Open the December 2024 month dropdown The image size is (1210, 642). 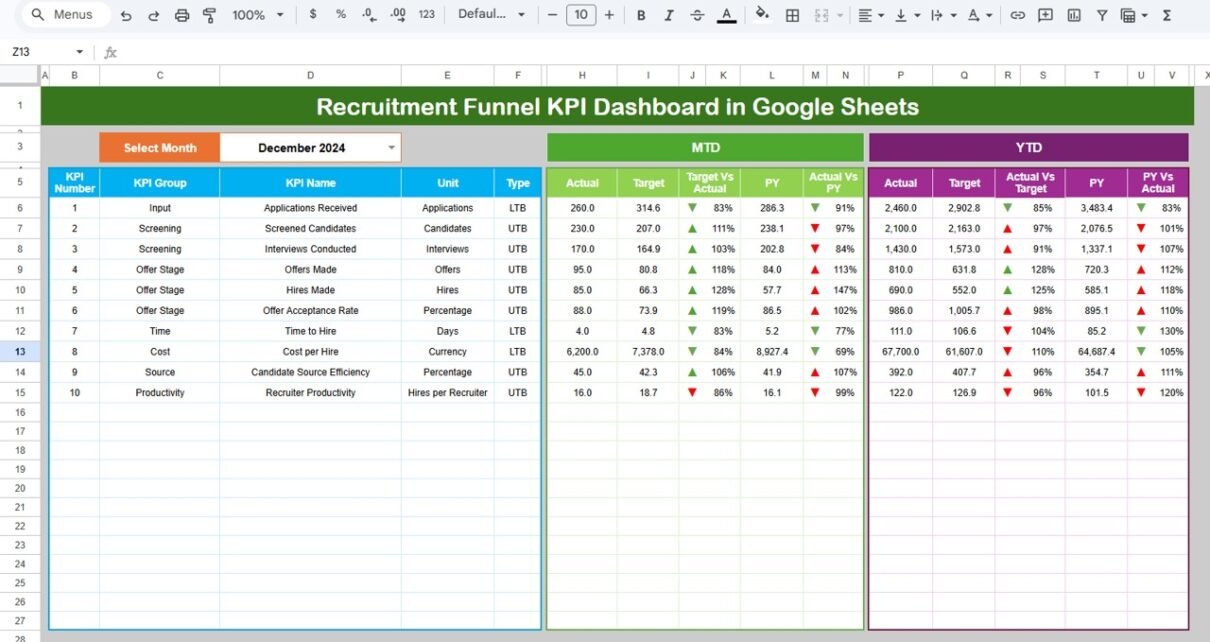tap(391, 148)
